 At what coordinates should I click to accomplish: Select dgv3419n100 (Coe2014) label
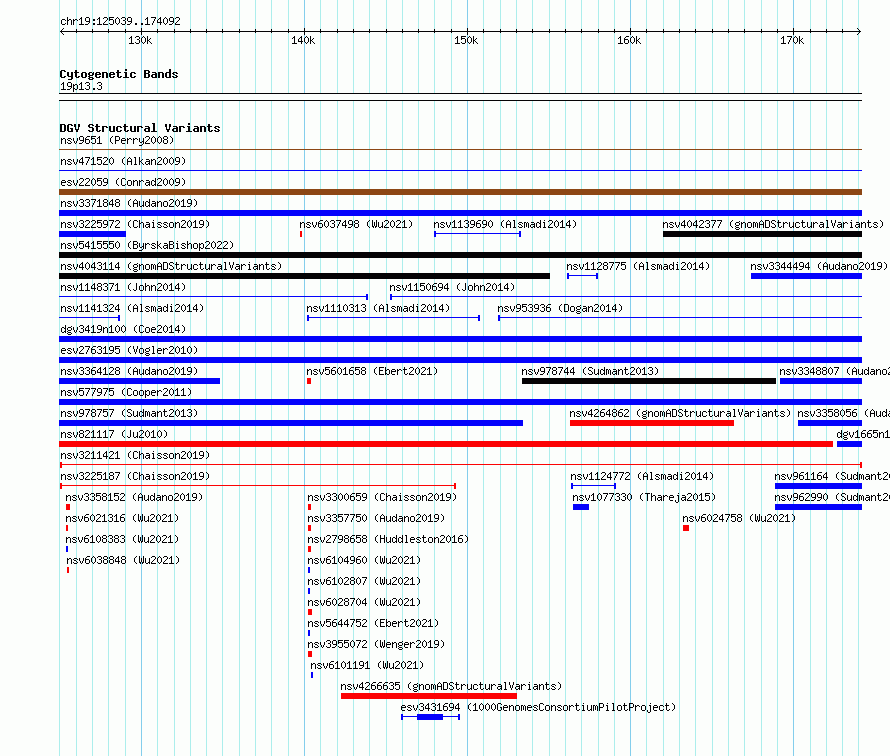(123, 329)
